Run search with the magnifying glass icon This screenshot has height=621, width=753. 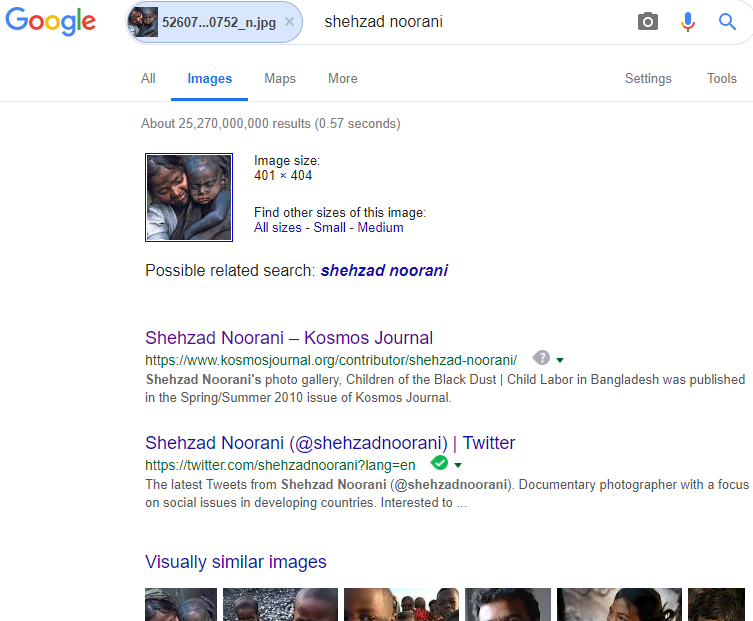click(727, 22)
